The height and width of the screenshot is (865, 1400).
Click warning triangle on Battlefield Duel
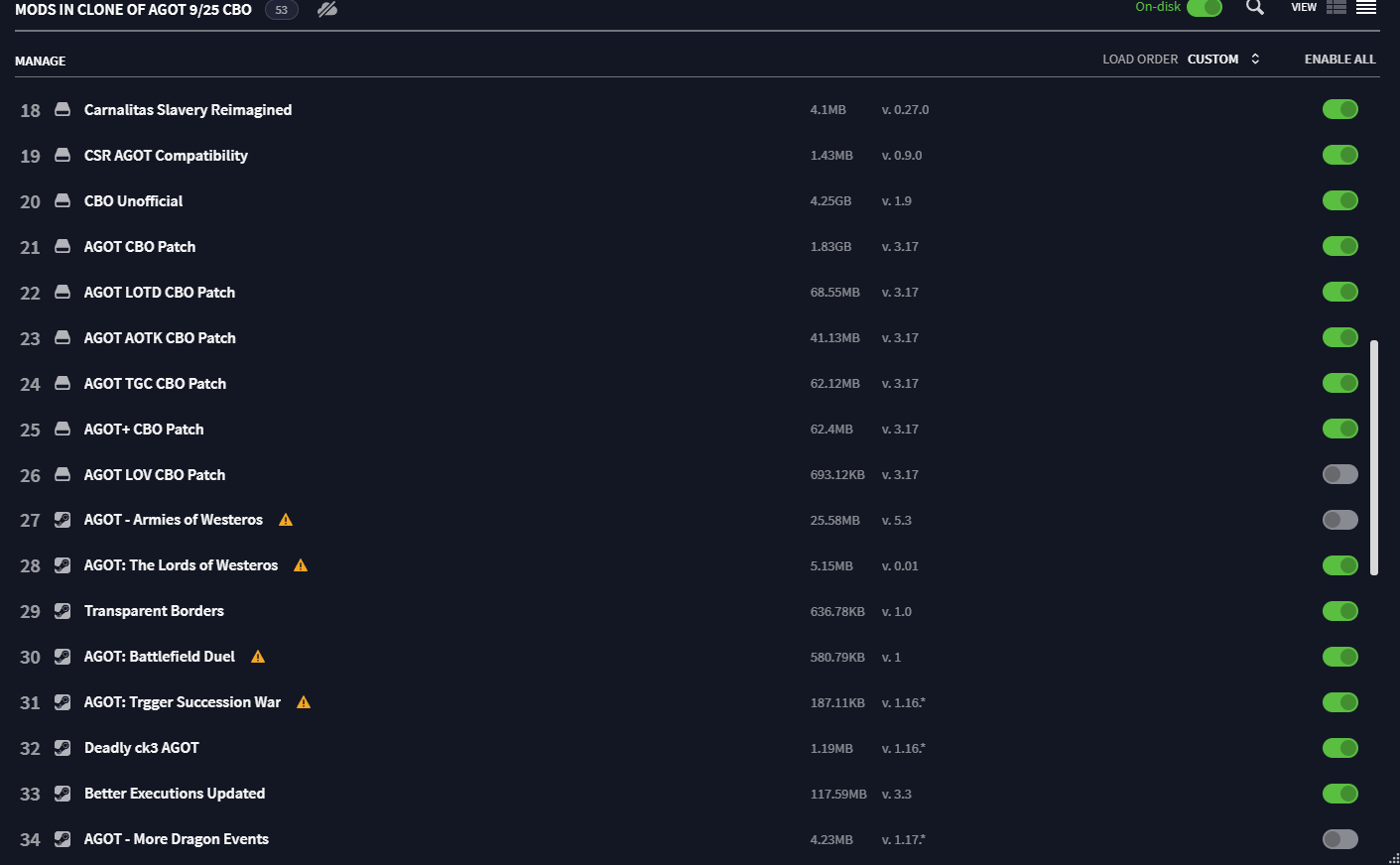click(258, 657)
